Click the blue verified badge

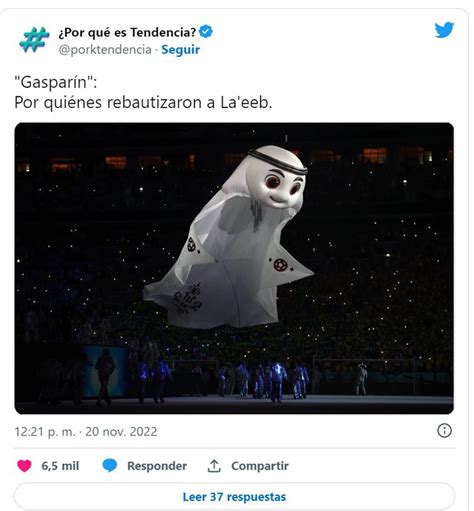(206, 32)
